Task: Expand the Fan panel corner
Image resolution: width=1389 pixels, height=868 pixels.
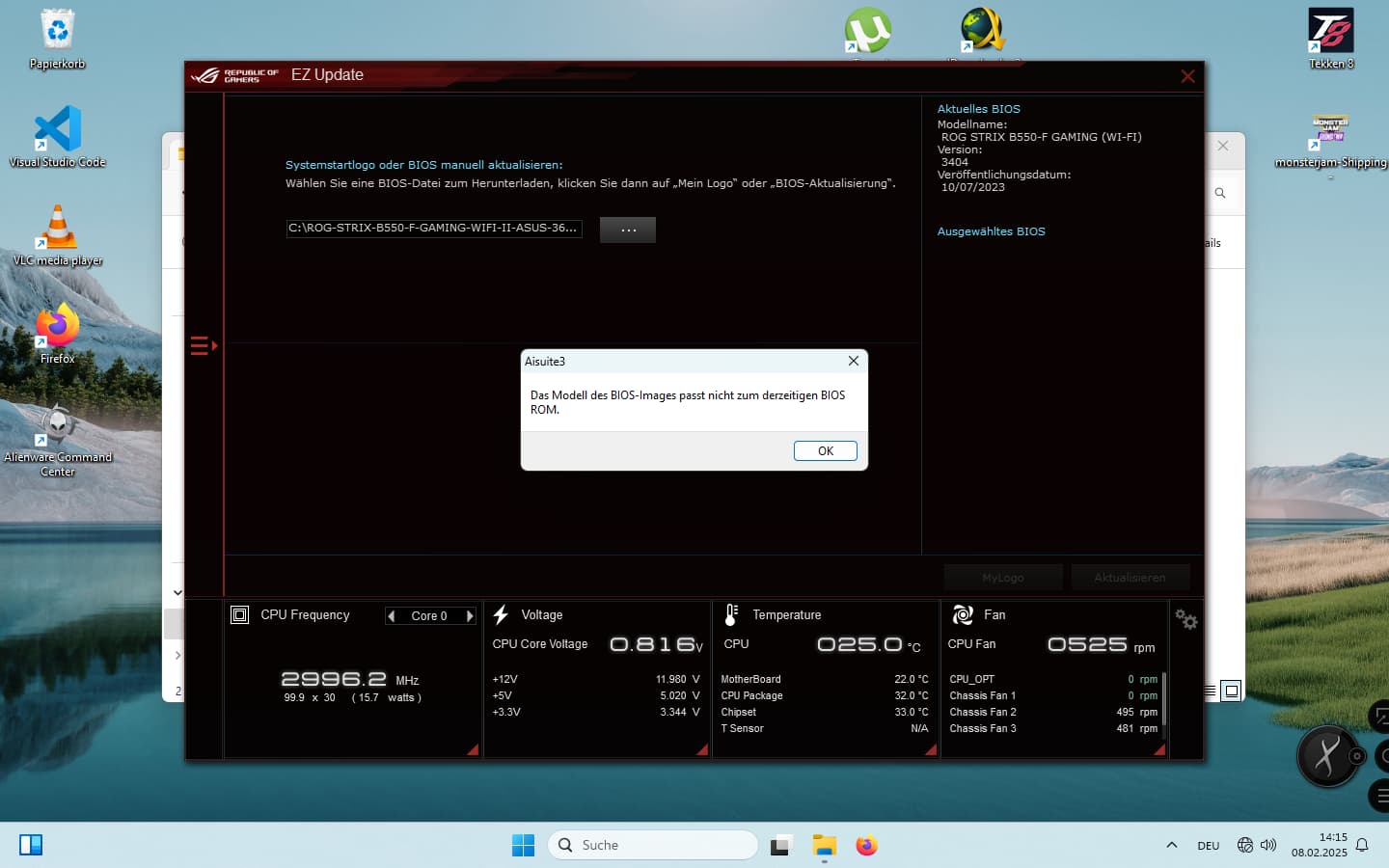Action: click(1159, 748)
